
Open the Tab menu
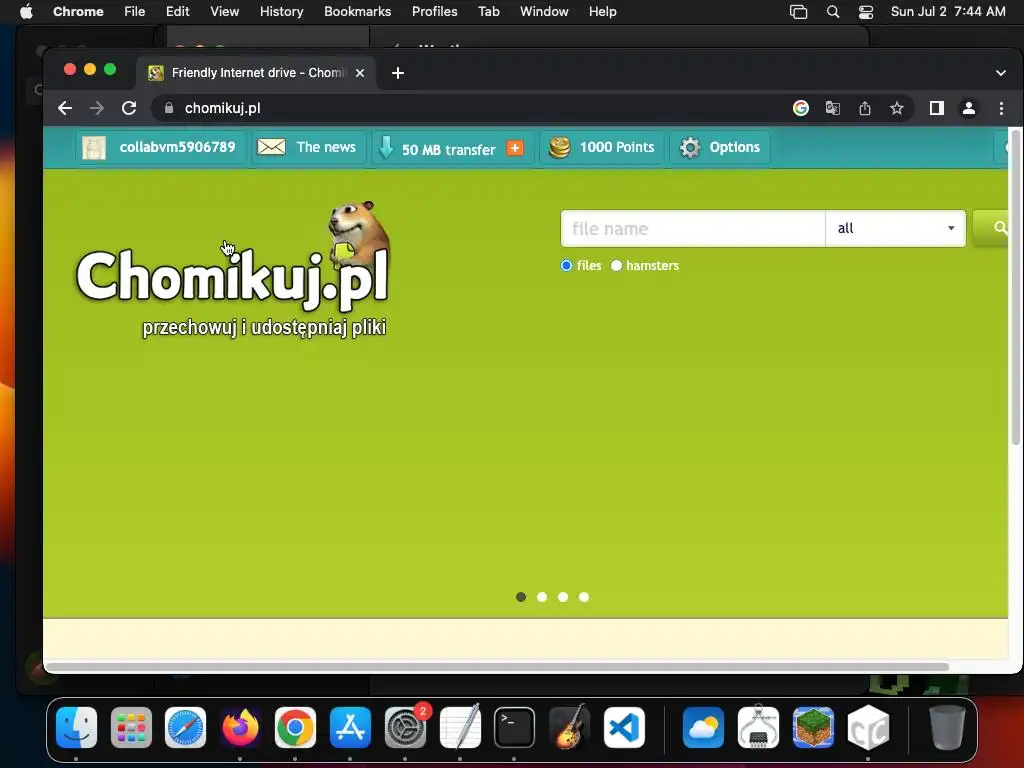point(488,12)
